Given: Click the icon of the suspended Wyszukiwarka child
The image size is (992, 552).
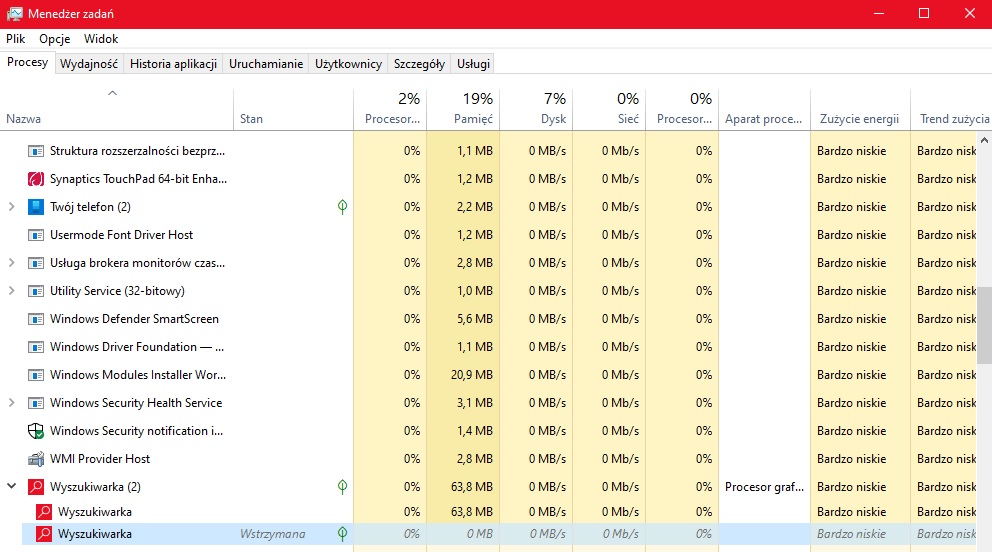Looking at the screenshot, I should pyautogui.click(x=44, y=534).
